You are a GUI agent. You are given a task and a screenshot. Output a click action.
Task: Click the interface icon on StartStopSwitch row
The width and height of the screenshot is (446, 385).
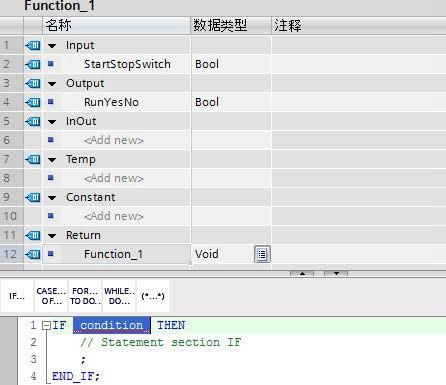tap(33, 64)
